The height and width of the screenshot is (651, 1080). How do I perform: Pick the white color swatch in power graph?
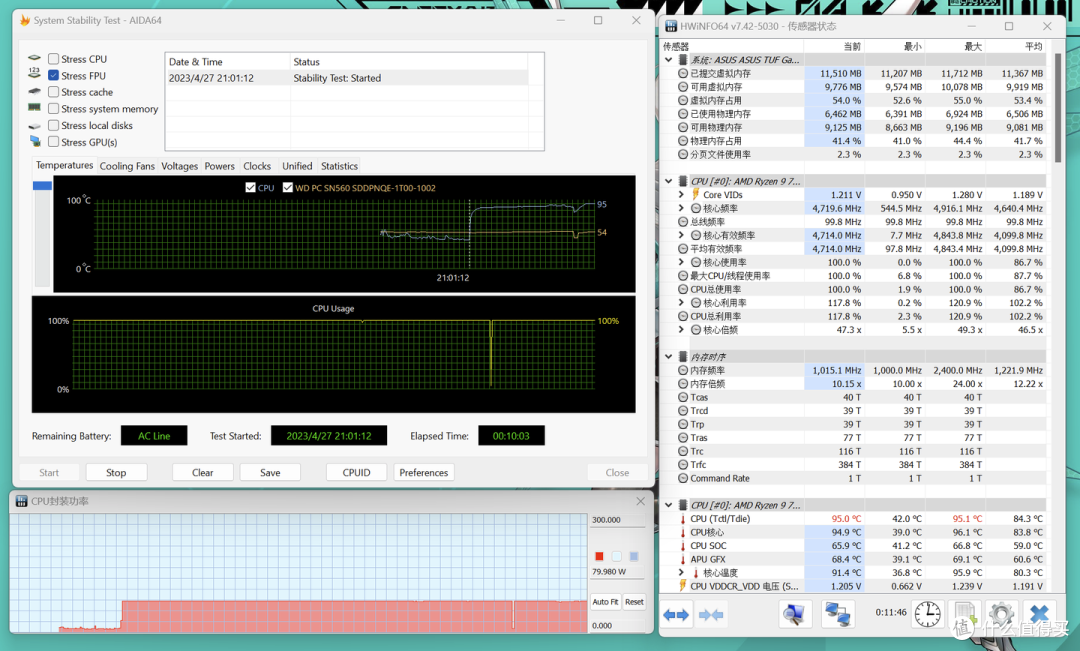[616, 556]
